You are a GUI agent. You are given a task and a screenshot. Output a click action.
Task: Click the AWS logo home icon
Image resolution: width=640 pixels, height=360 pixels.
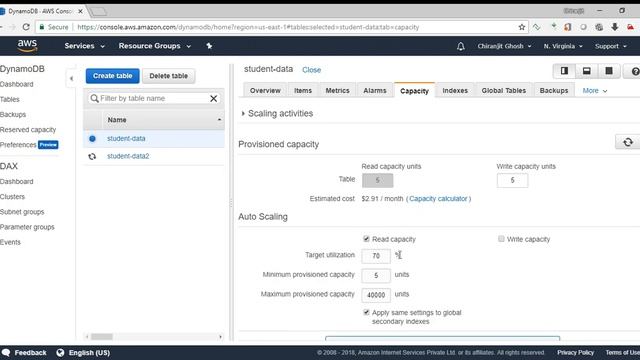tap(27, 46)
